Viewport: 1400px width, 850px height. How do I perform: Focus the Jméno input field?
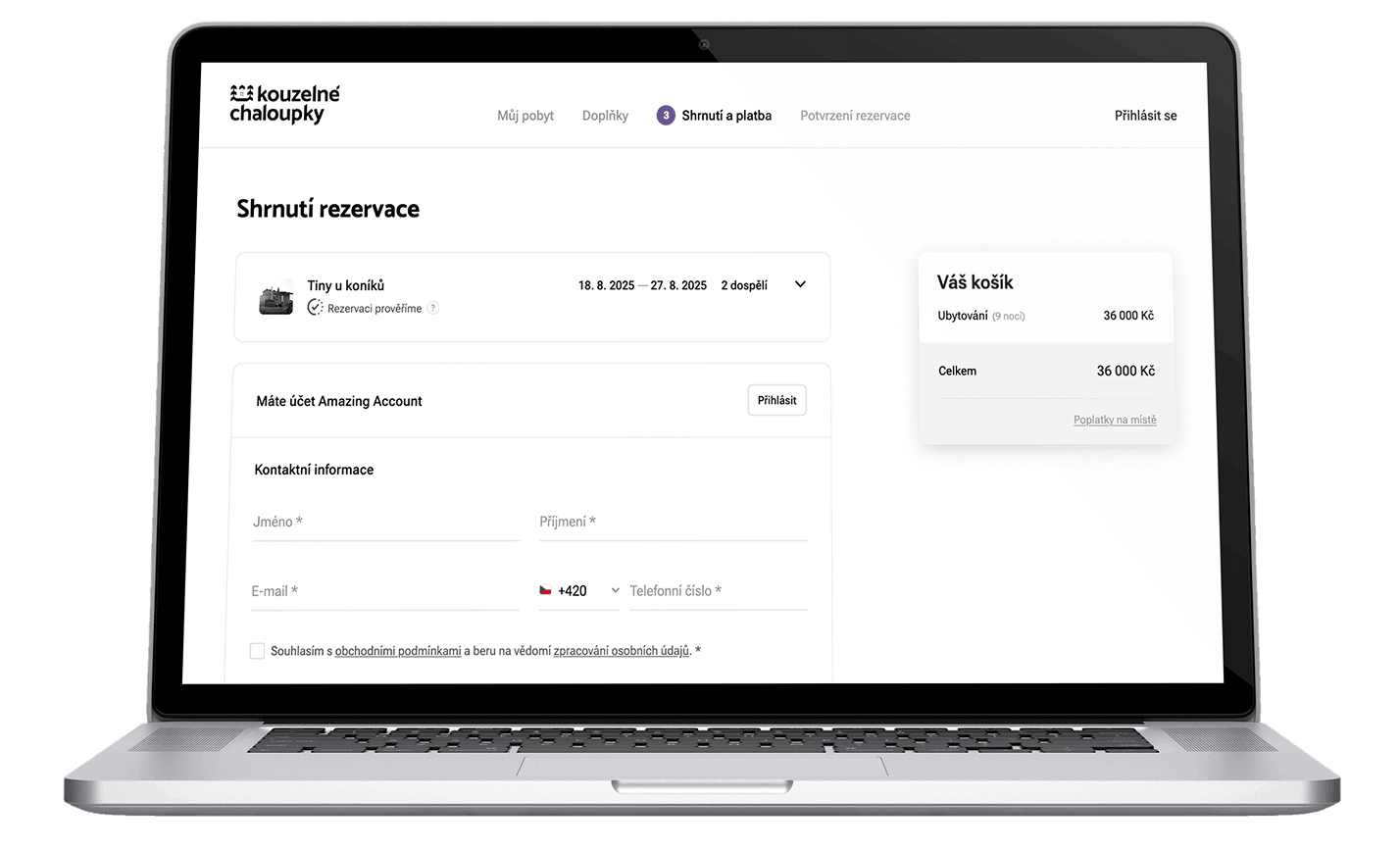(x=385, y=523)
